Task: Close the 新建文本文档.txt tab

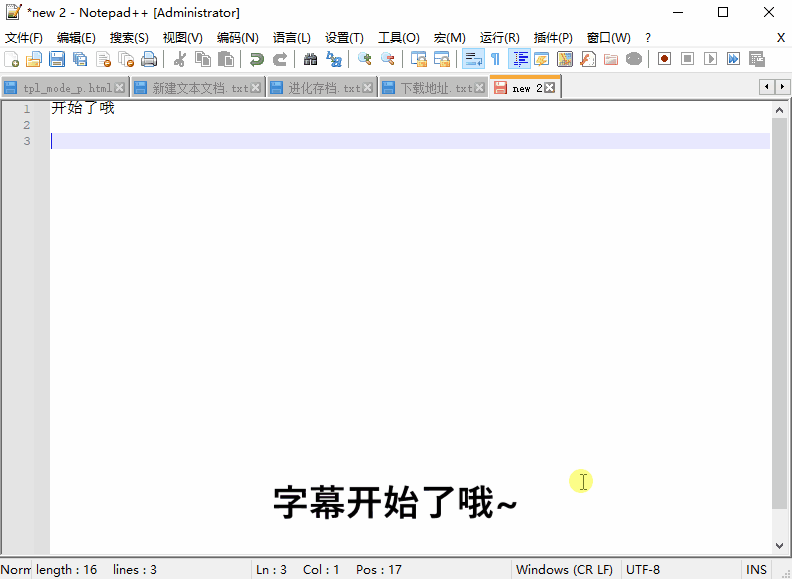Action: (x=256, y=88)
